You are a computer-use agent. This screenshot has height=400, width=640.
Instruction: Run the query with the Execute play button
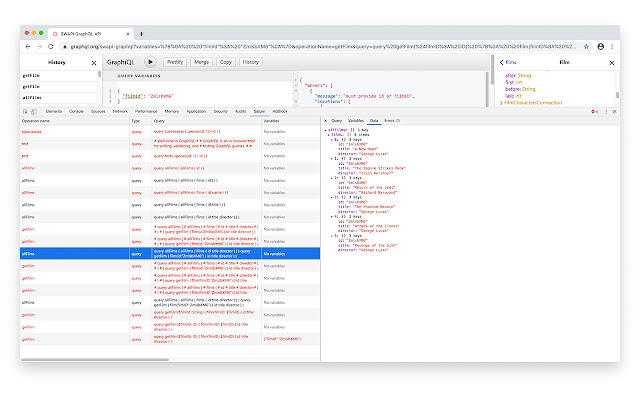coord(150,62)
